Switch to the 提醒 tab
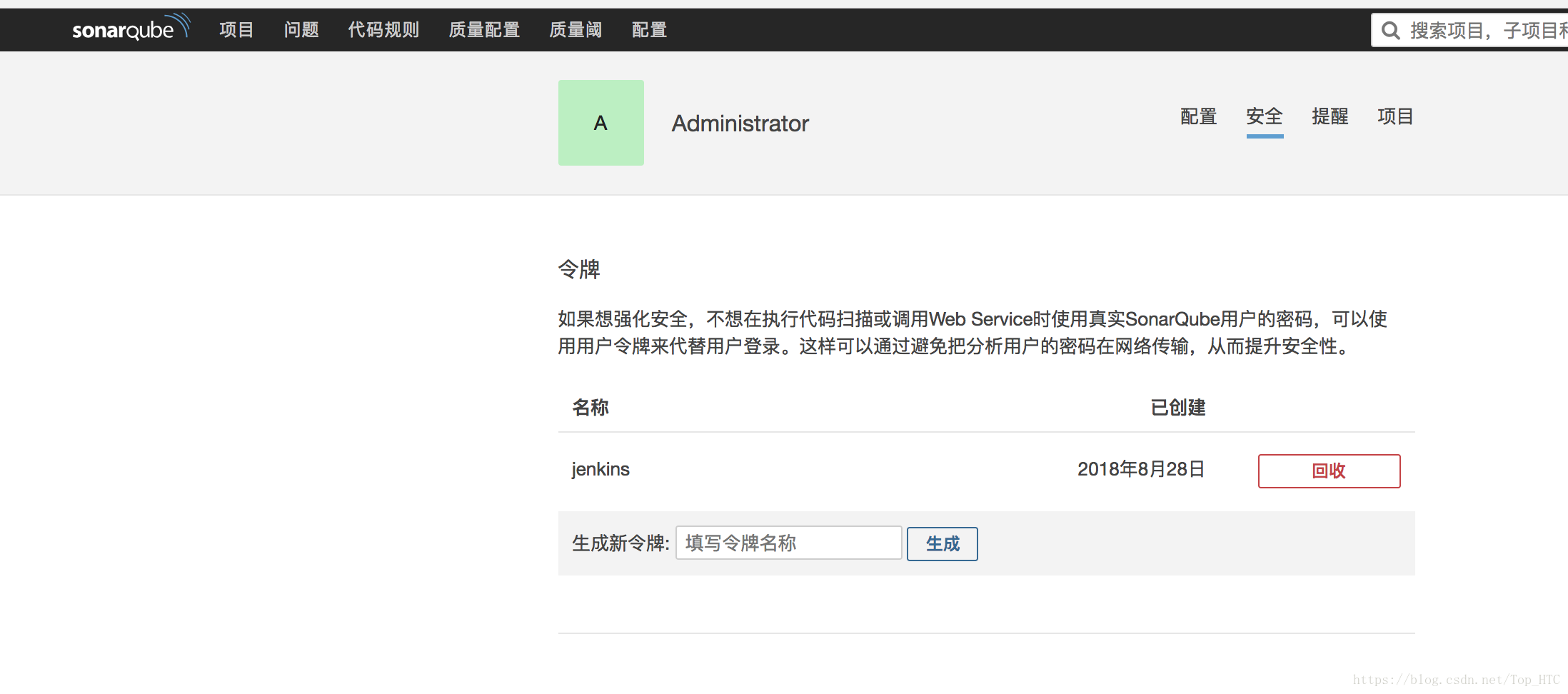Viewport: 1568px width, 694px height. point(1330,116)
